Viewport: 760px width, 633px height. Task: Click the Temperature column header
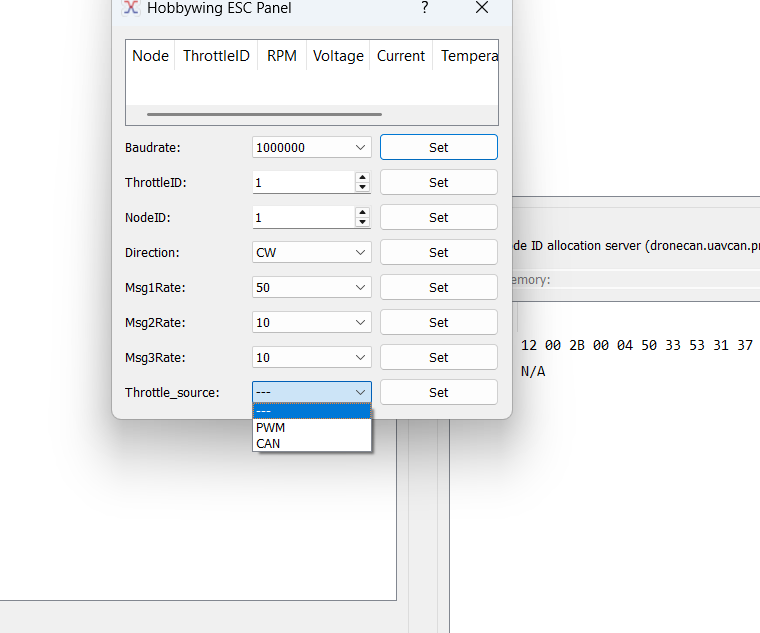pyautogui.click(x=466, y=56)
